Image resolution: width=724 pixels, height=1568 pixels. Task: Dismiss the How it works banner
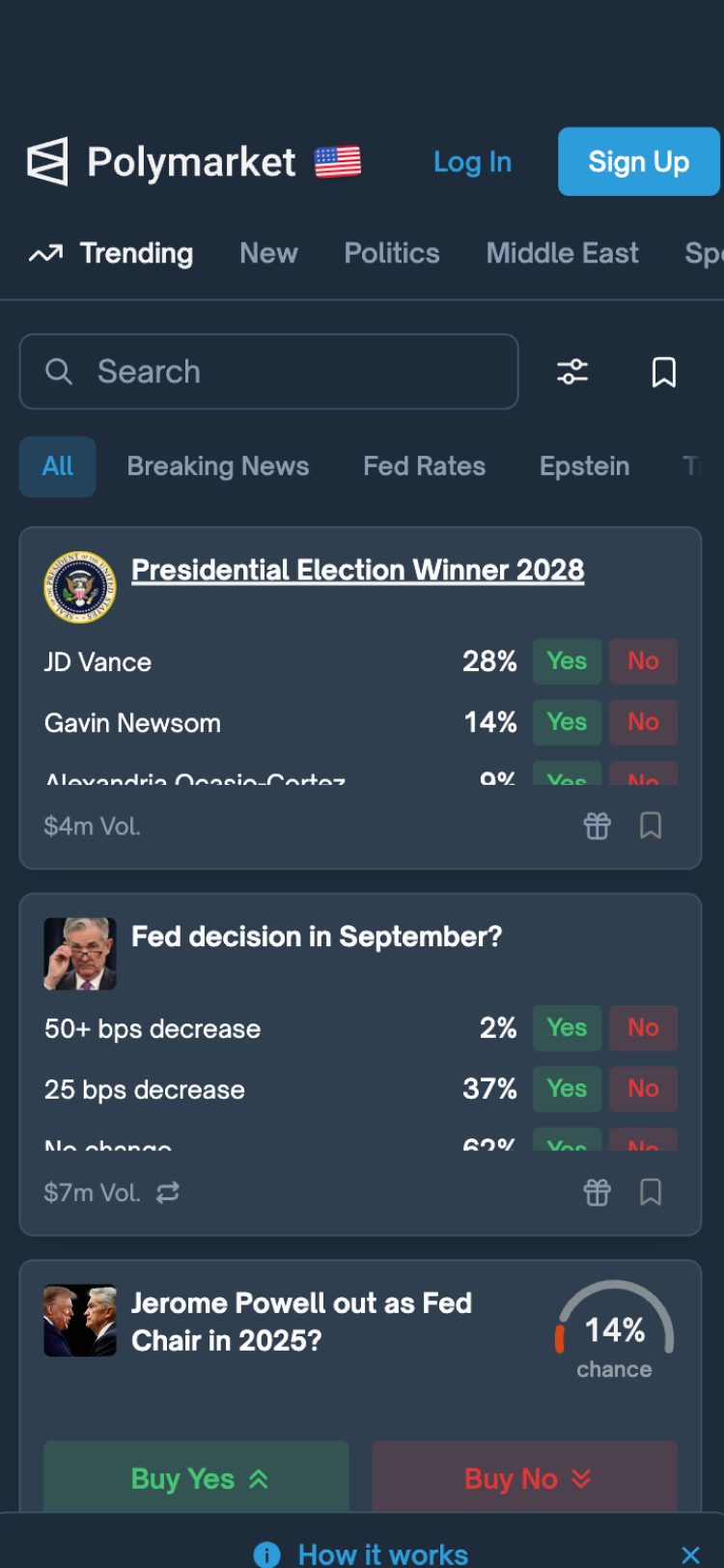(690, 1554)
